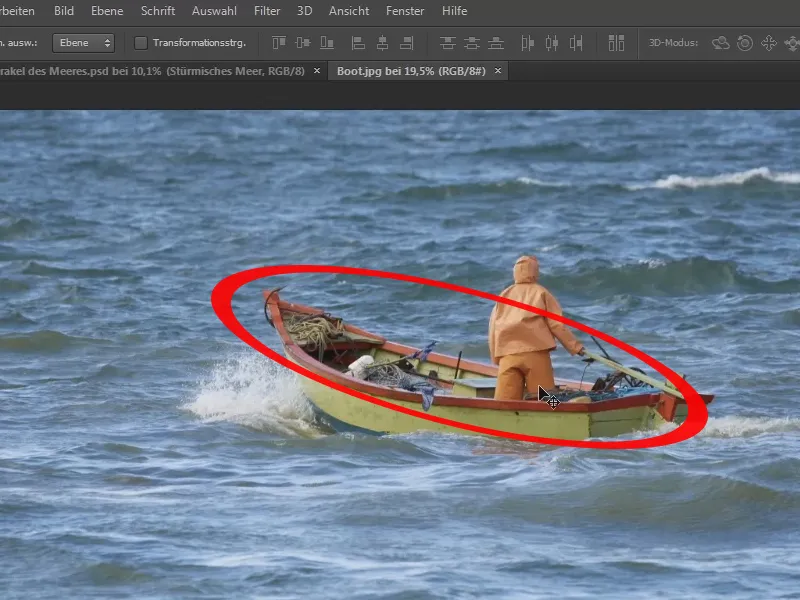This screenshot has width=800, height=600.
Task: Click the auto-align layers icon
Action: pyautogui.click(x=616, y=43)
